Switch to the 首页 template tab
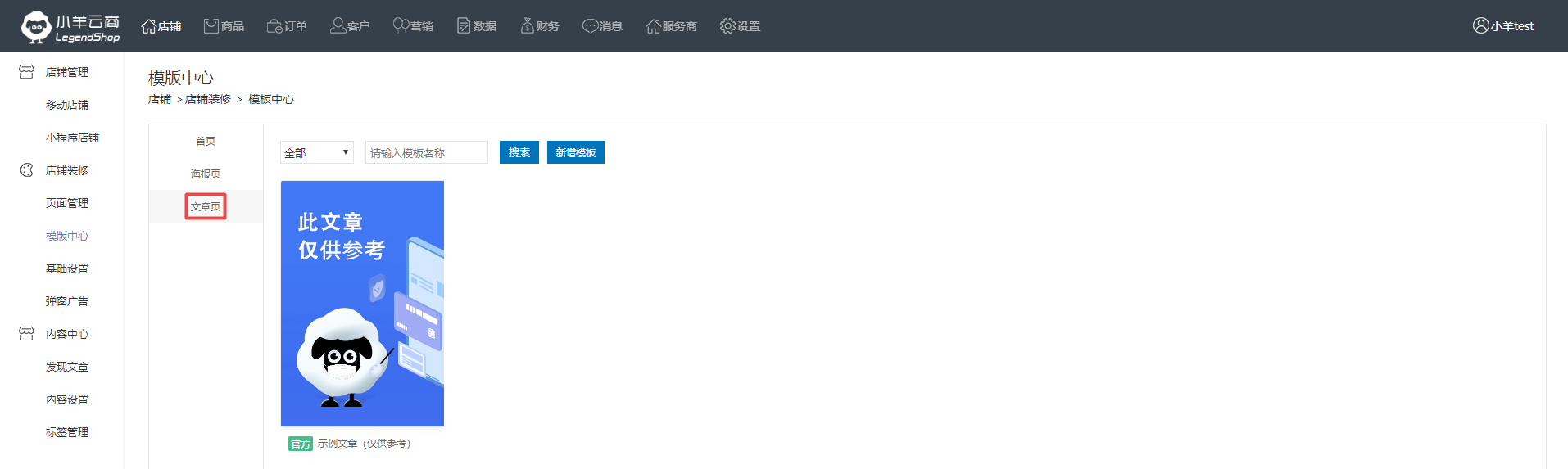1568x469 pixels. (x=206, y=141)
